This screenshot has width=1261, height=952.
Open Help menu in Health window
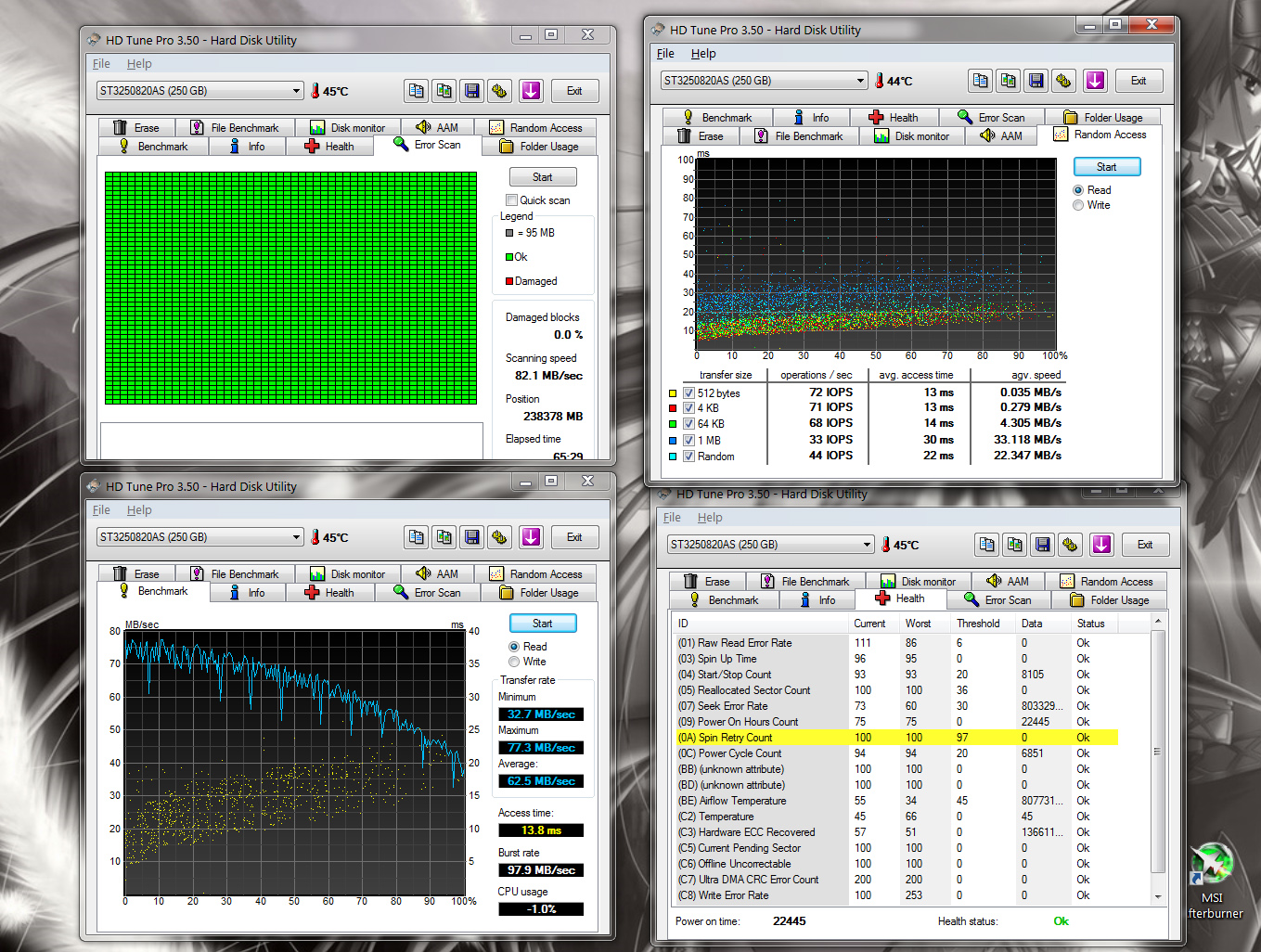710,518
